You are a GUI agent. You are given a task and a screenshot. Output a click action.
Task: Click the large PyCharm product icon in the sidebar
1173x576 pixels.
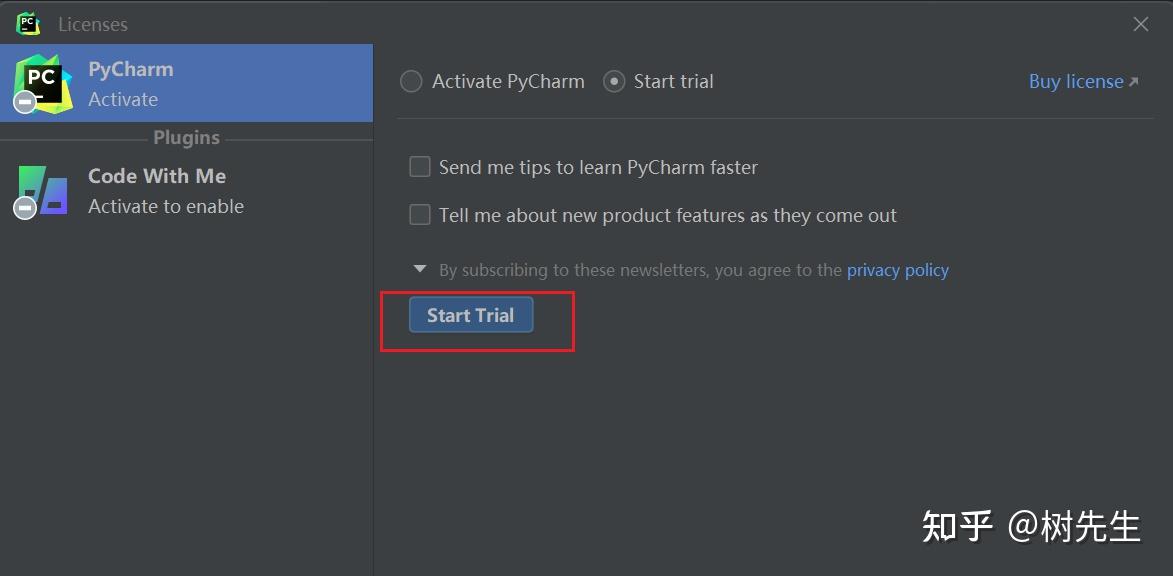(44, 82)
